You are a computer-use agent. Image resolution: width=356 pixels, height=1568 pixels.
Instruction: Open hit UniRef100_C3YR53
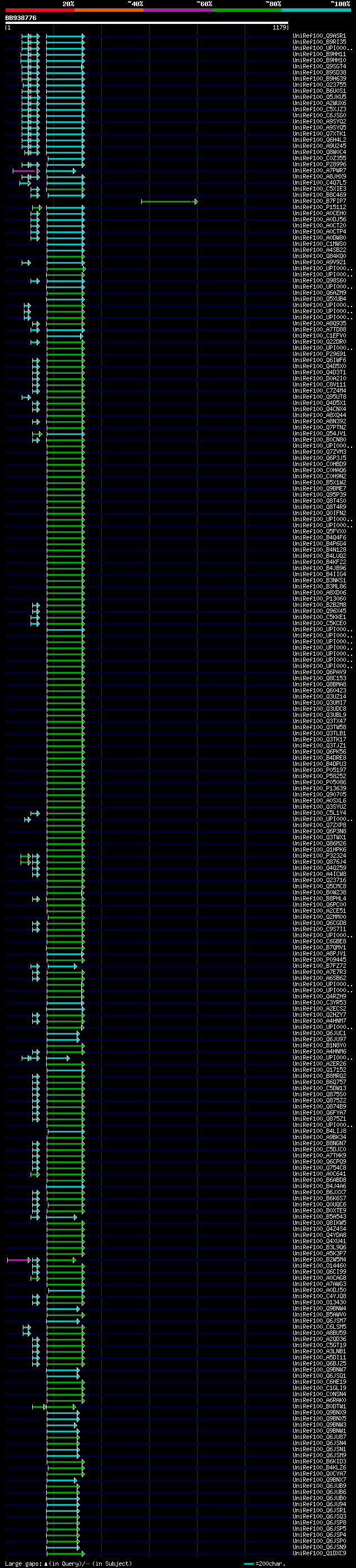pos(319,1003)
